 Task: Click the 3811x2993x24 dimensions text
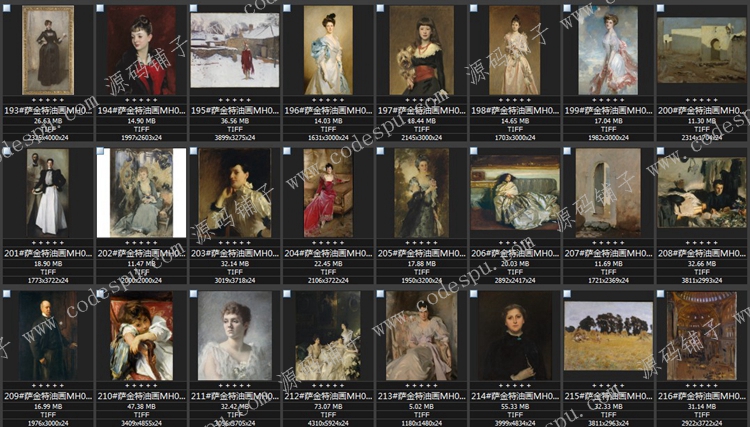[702, 281]
